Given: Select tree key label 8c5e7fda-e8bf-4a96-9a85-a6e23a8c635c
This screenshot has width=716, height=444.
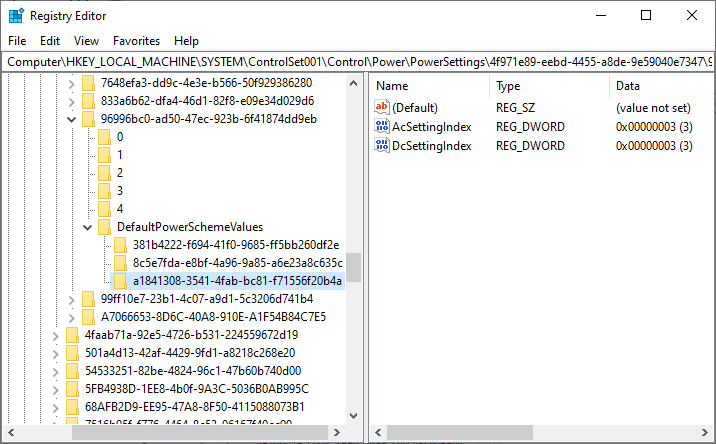Looking at the screenshot, I should [238, 263].
